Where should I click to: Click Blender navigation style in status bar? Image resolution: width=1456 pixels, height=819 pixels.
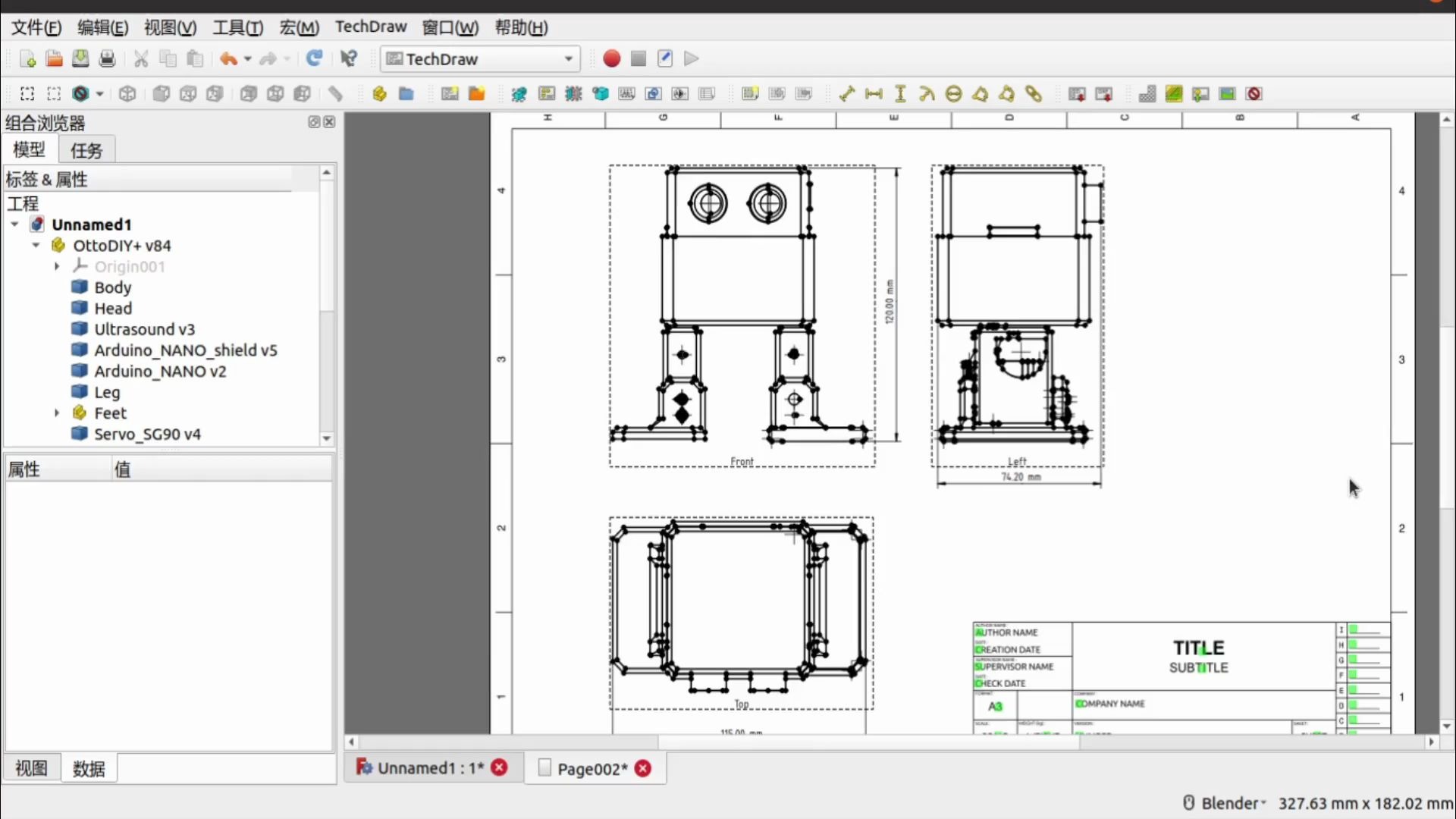click(1226, 803)
